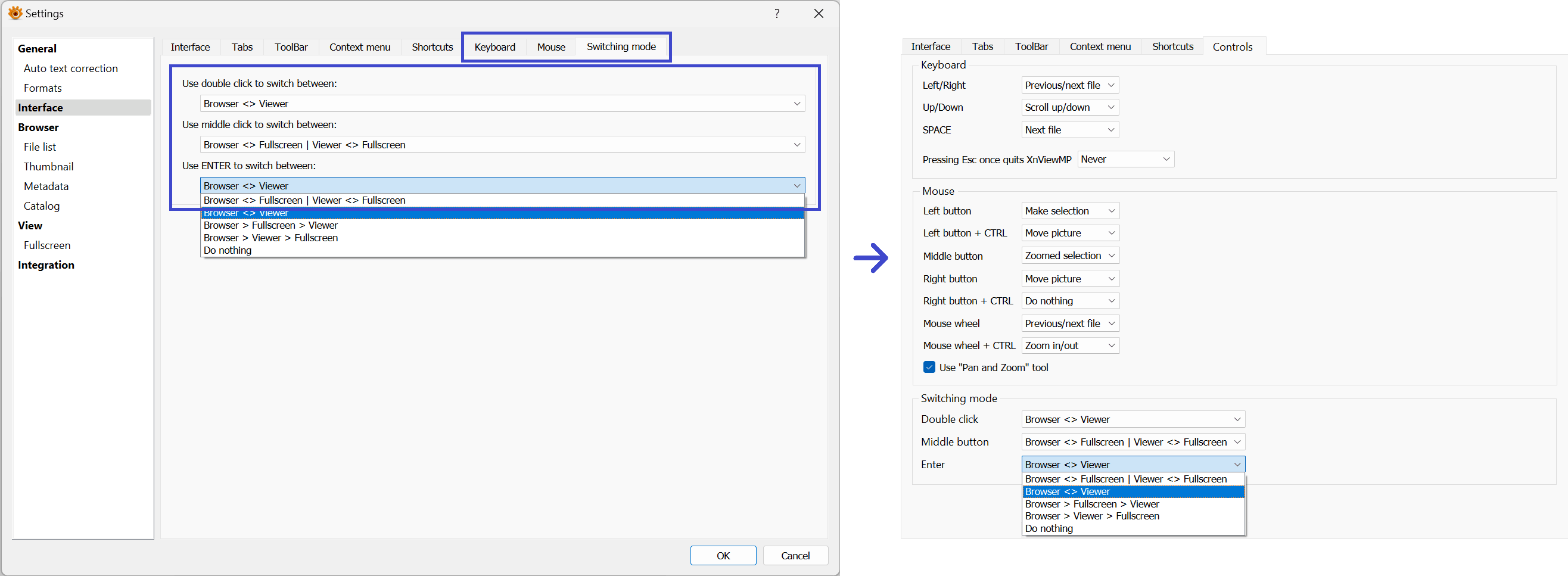Image resolution: width=1568 pixels, height=576 pixels.
Task: Select Integration in the left sidebar
Action: [x=46, y=265]
